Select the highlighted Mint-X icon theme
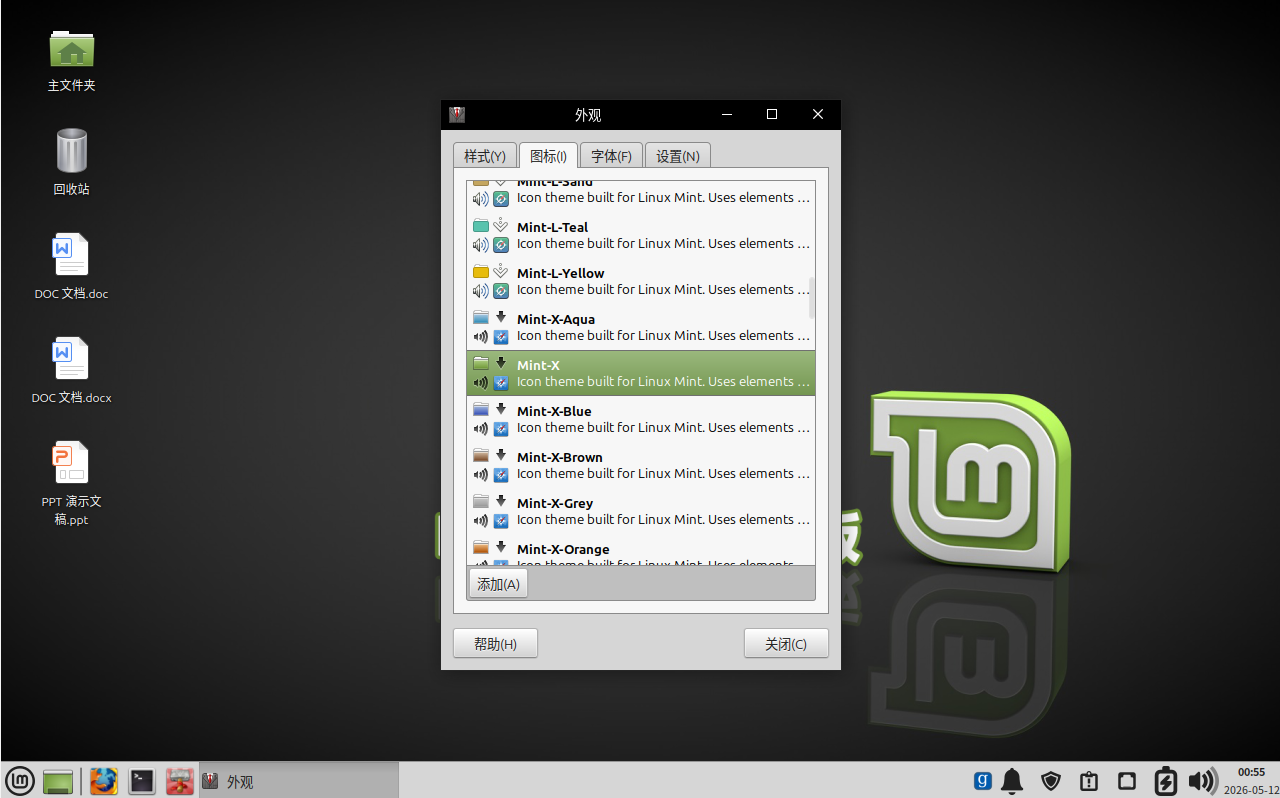This screenshot has width=1280, height=798. coord(641,373)
